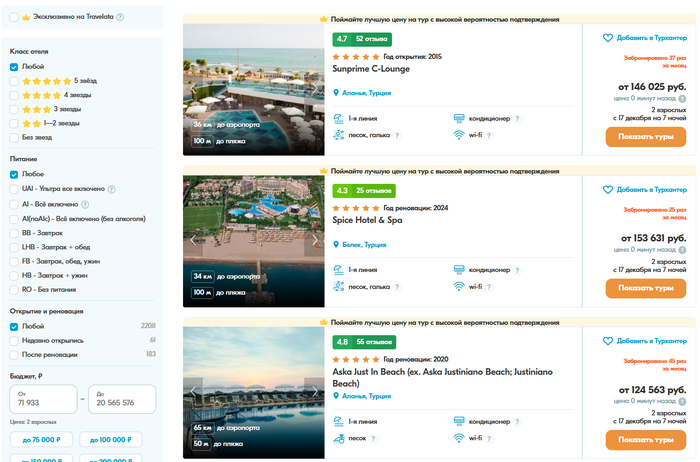Click heart icon for Spice Hotel & Spa
The width and height of the screenshot is (700, 462).
coord(607,189)
